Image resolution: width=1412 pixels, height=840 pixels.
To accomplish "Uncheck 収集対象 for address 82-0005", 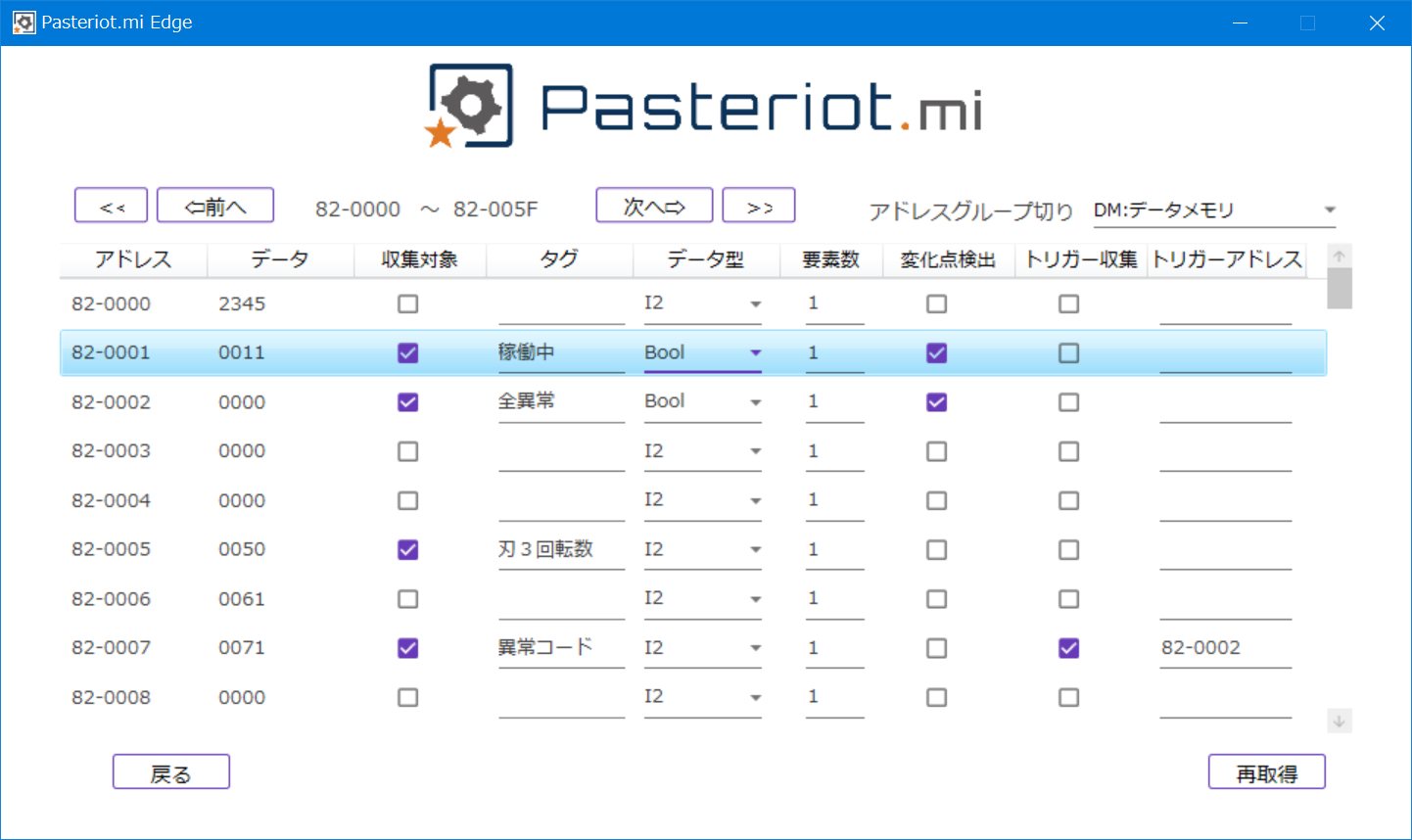I will click(408, 549).
